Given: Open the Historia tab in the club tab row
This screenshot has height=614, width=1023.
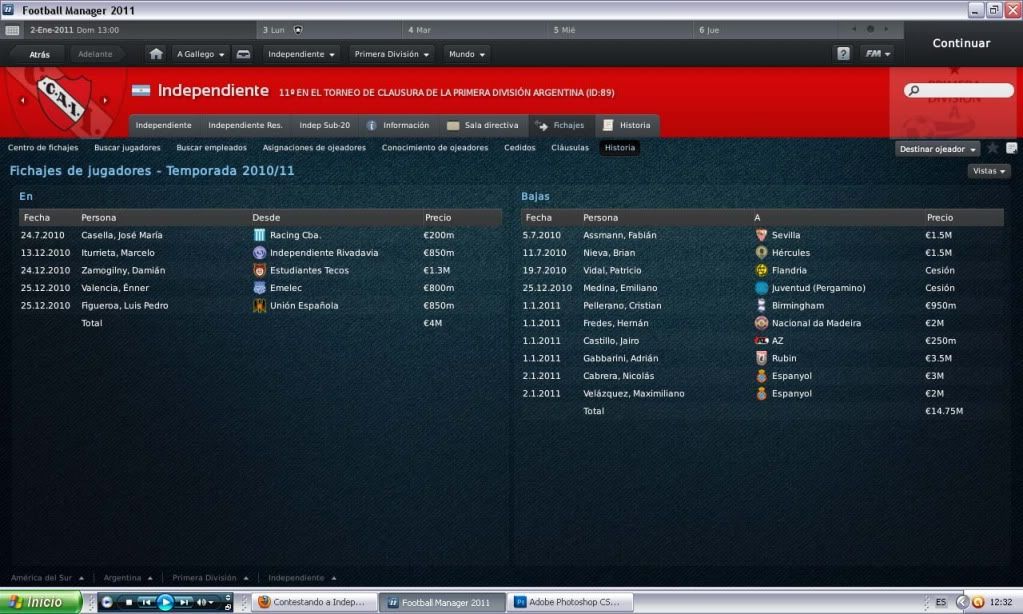Looking at the screenshot, I should (627, 125).
